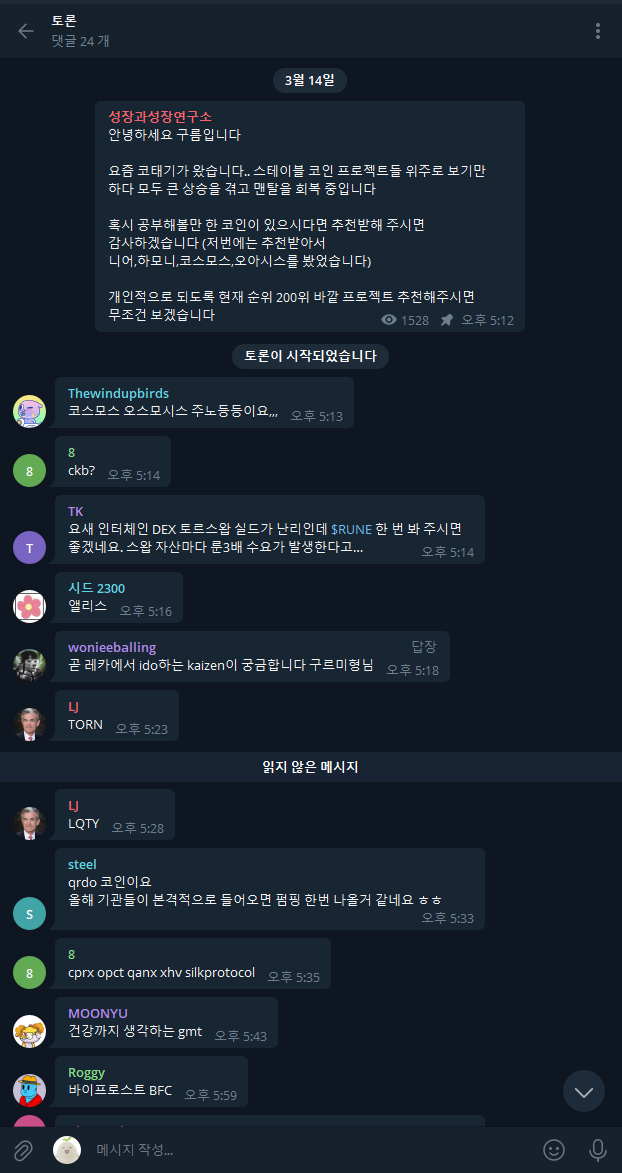Click the views eye icon on post
This screenshot has width=622, height=1173.
point(388,320)
